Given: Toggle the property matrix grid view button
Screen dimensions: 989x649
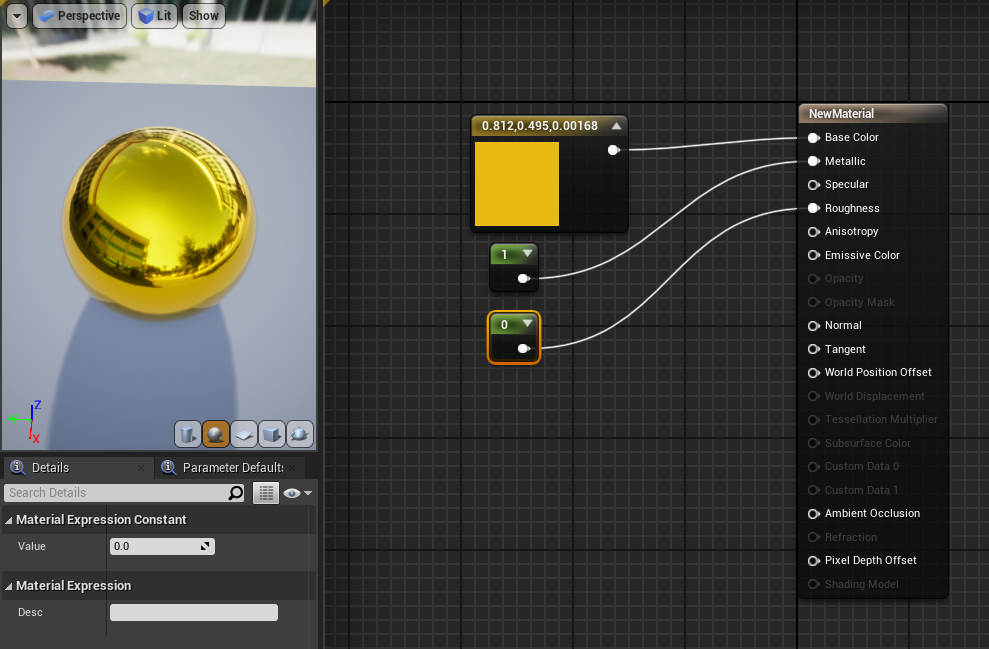Looking at the screenshot, I should pyautogui.click(x=266, y=493).
